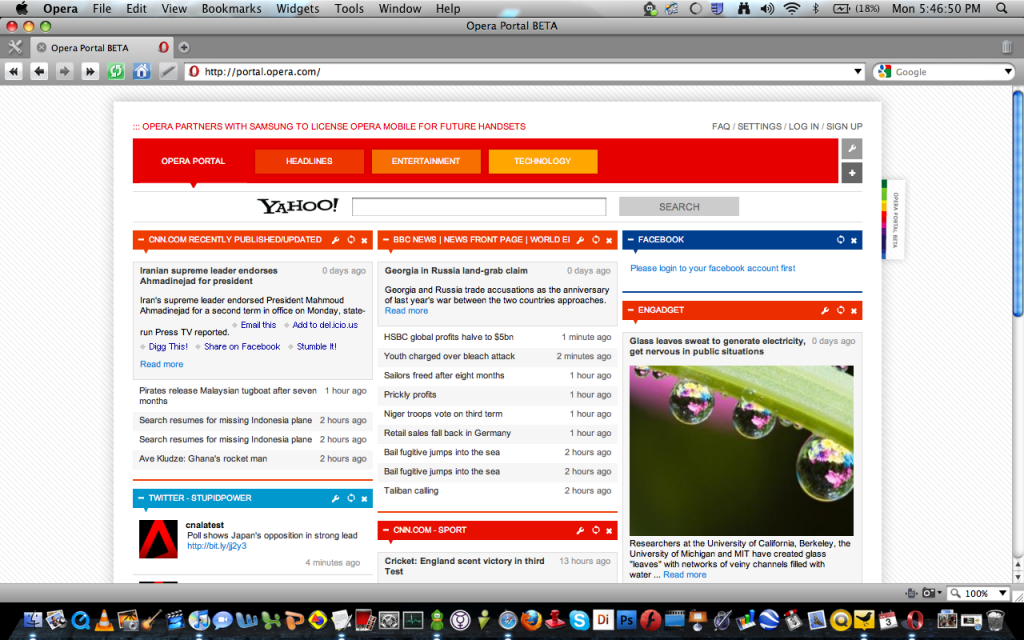
Task: Close the Facebook widget
Action: 853,240
